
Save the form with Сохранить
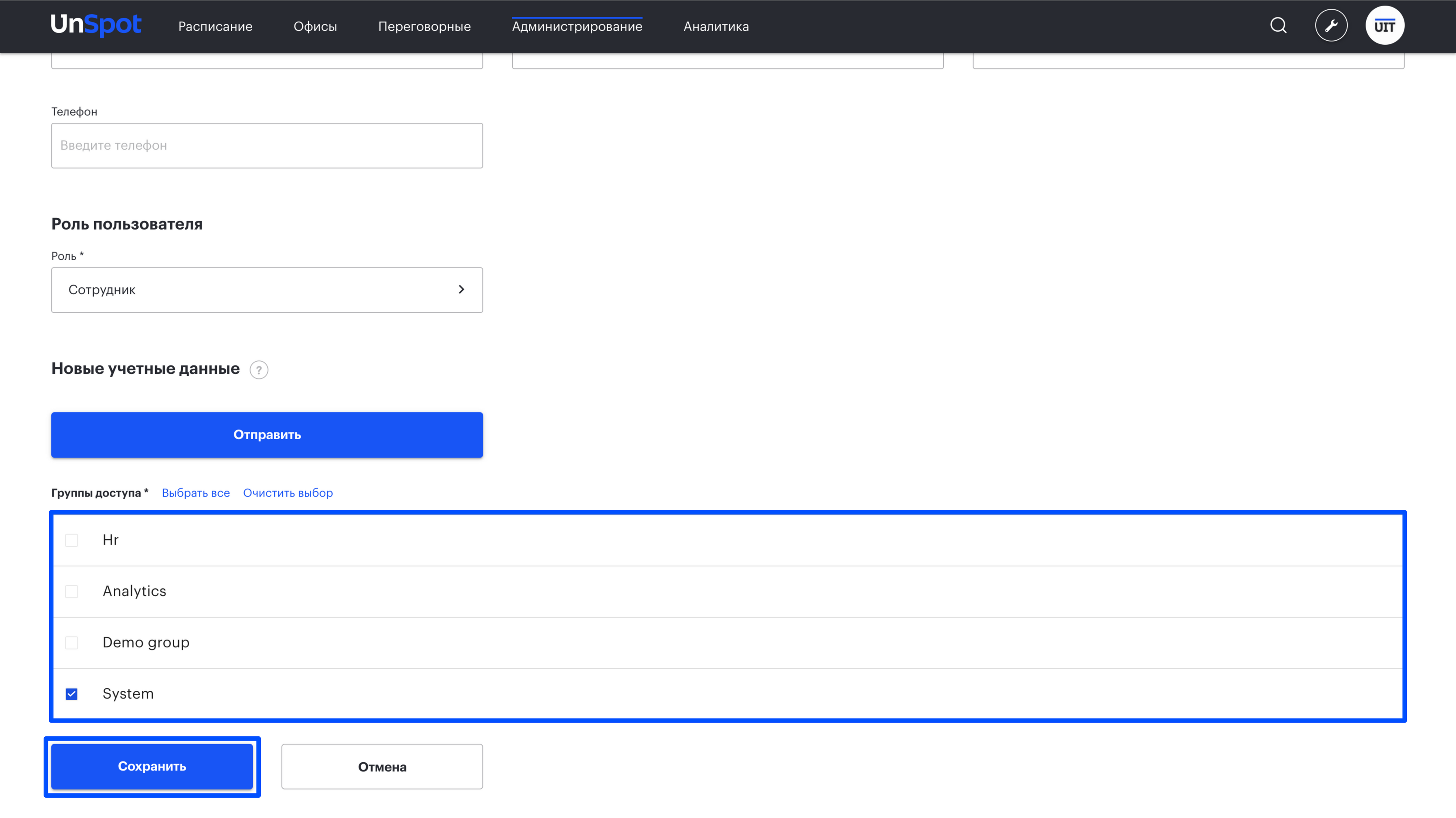pos(152,766)
